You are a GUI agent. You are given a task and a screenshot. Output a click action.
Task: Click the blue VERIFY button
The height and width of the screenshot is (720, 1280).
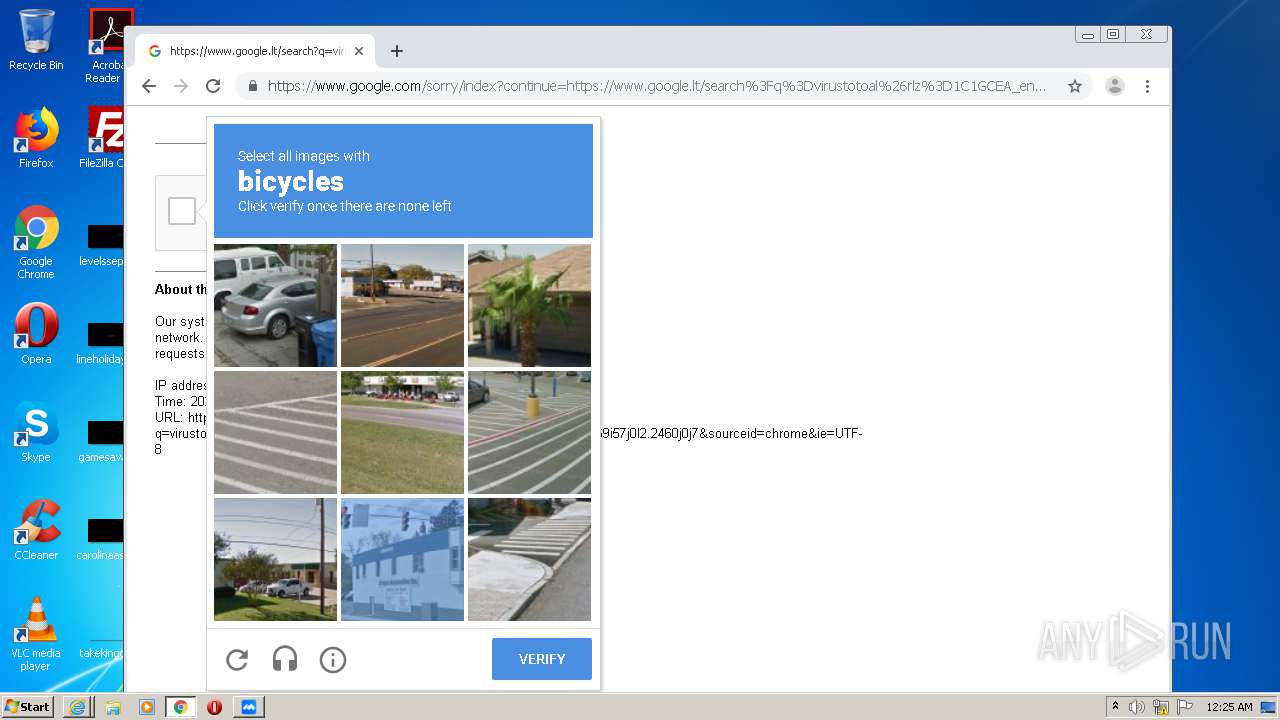(542, 659)
